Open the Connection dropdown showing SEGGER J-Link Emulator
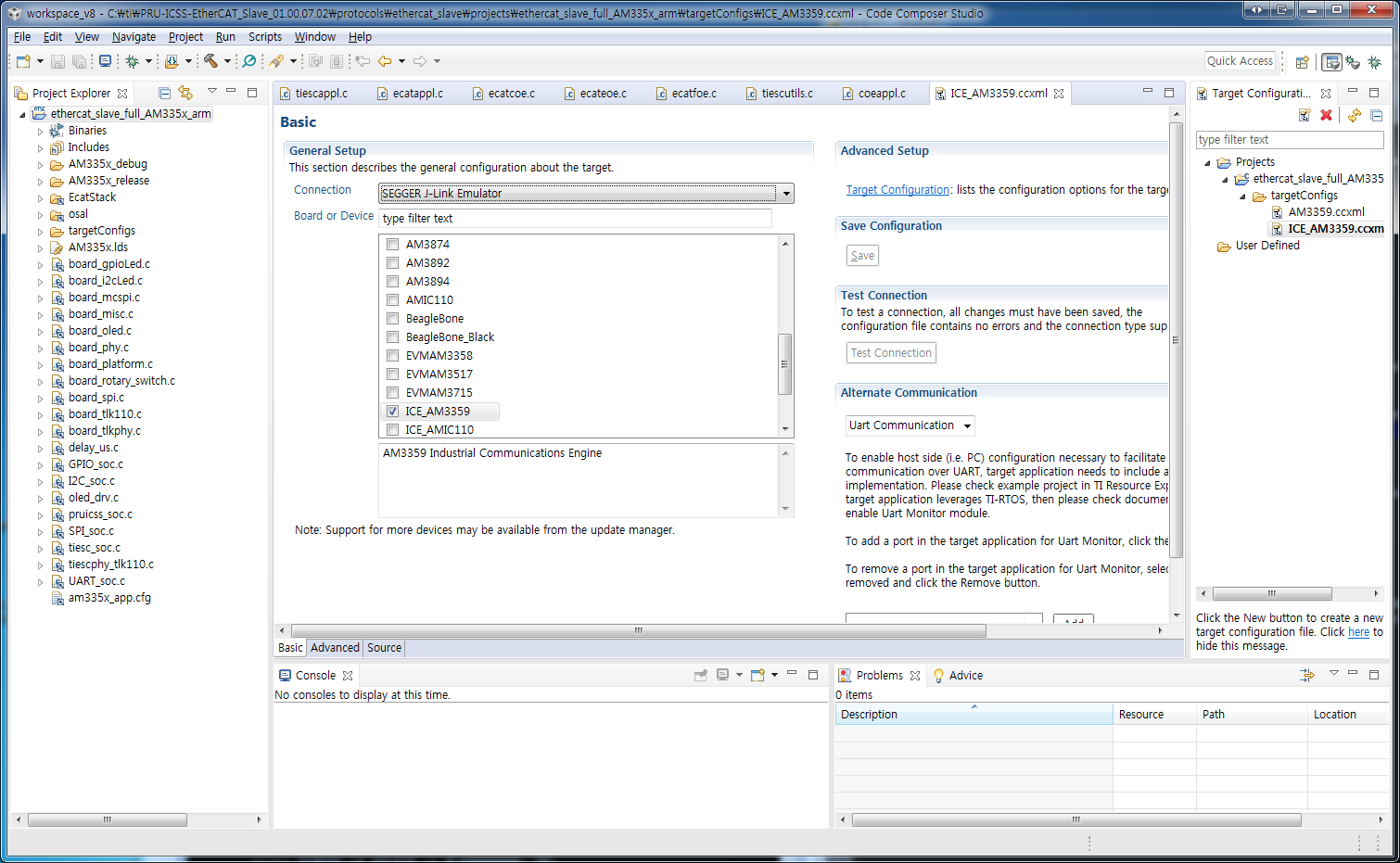 coord(785,193)
